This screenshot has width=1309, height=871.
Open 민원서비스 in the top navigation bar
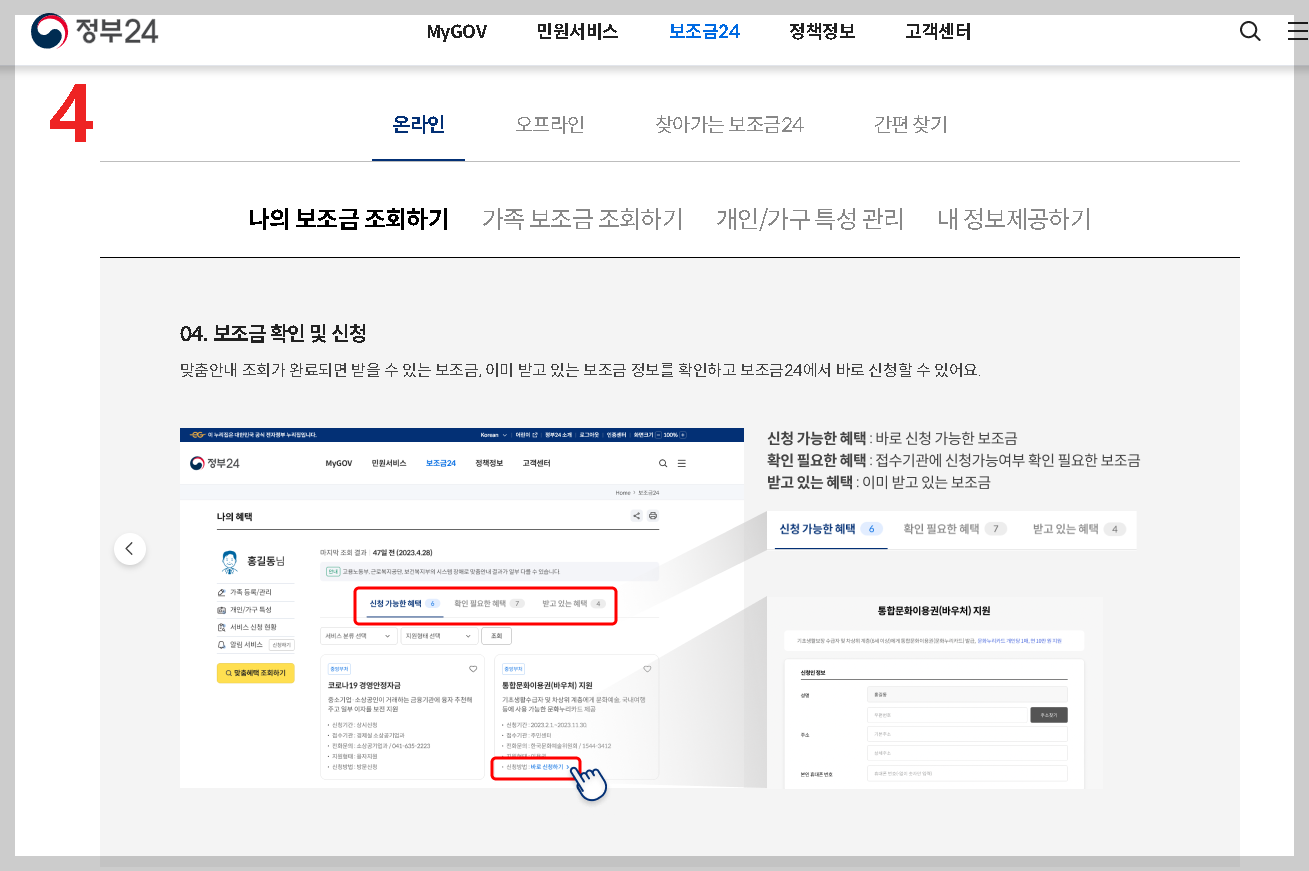pos(577,31)
